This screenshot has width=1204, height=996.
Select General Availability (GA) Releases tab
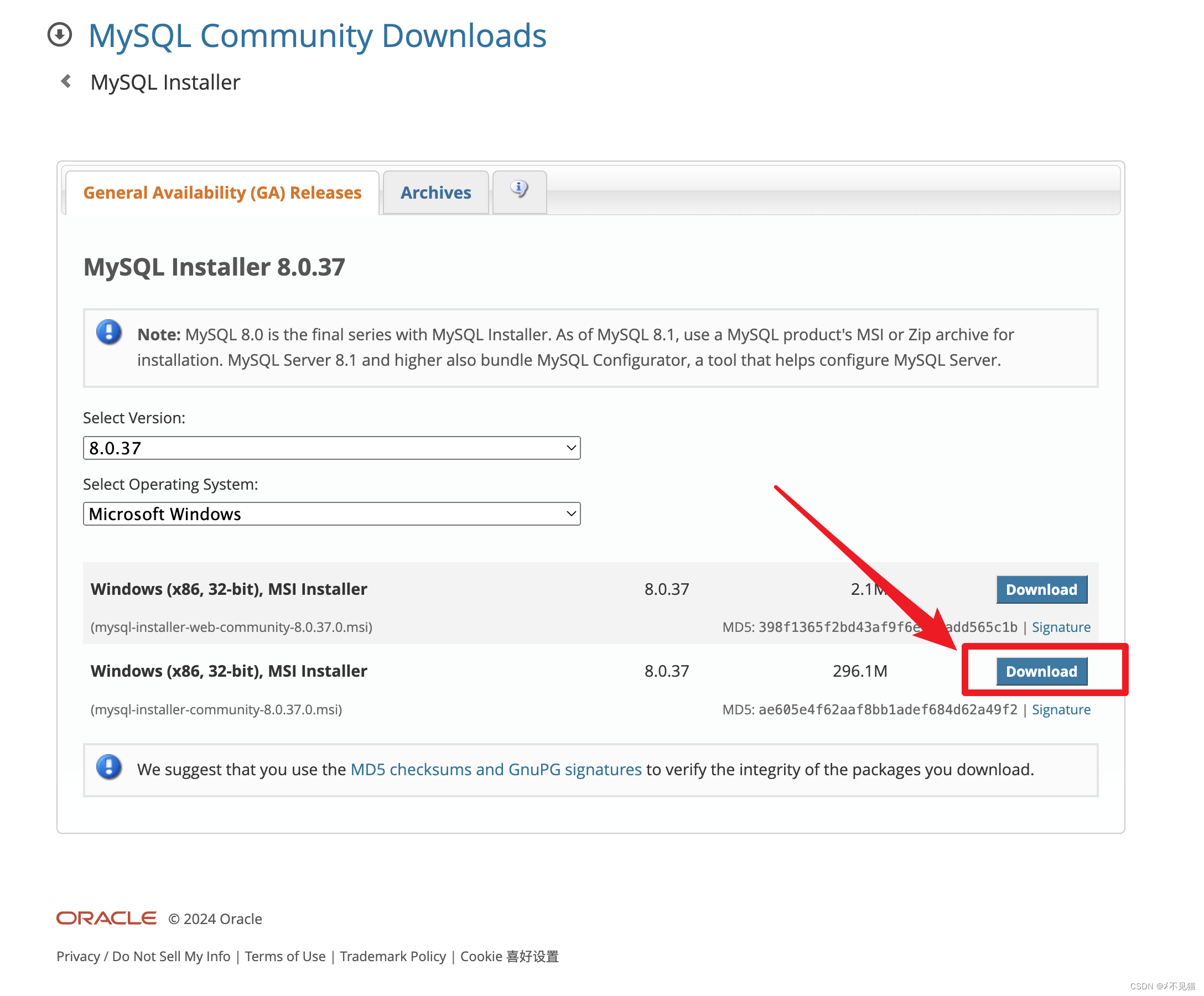(222, 193)
